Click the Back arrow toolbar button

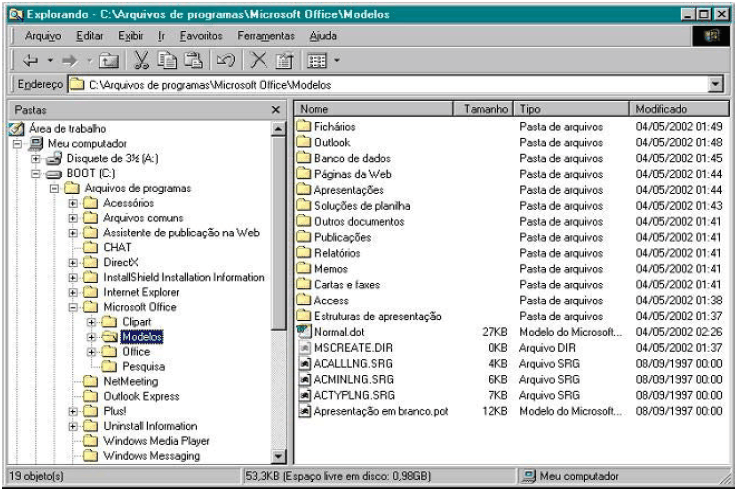[29, 60]
